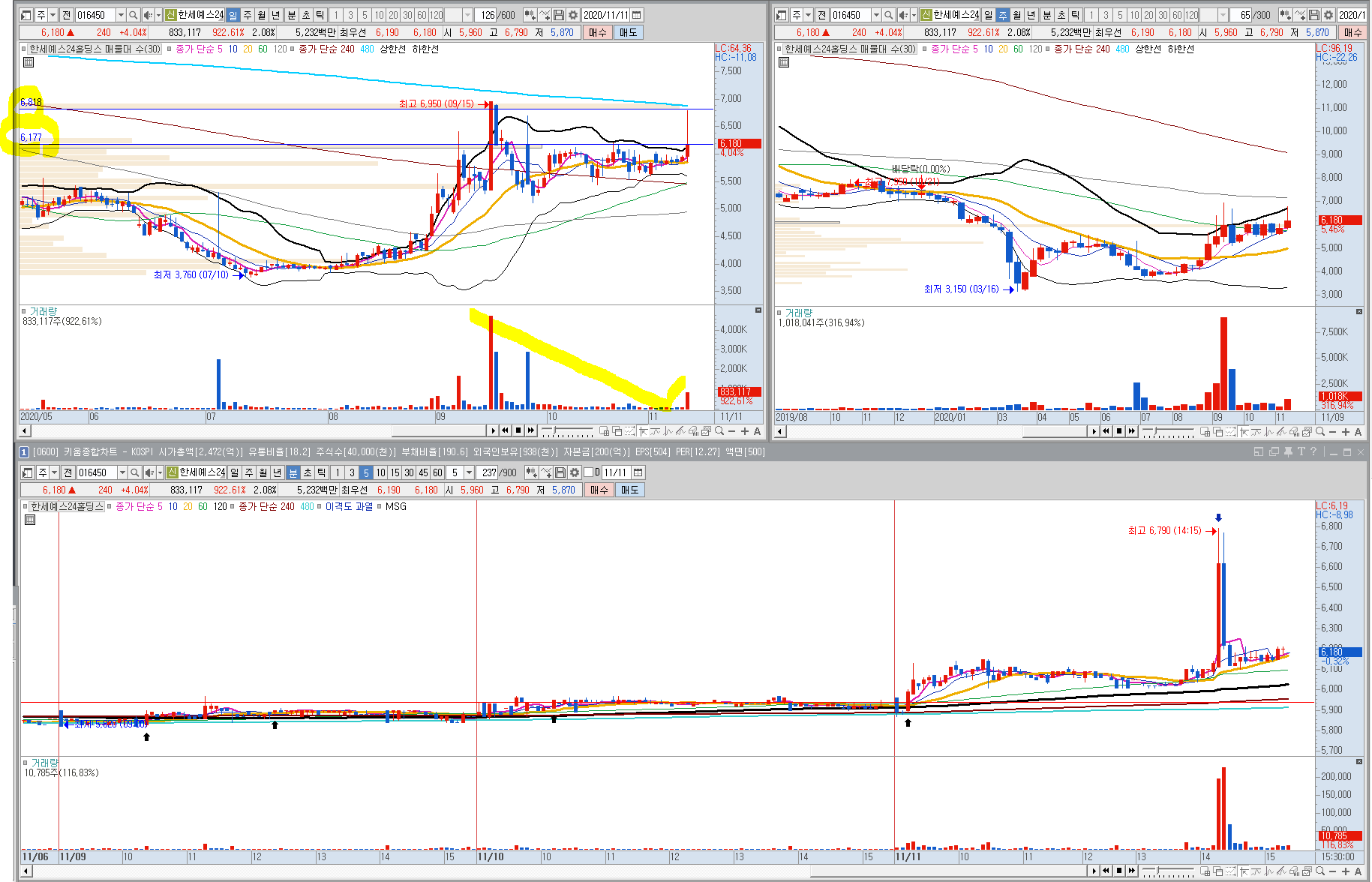
Task: Select daily (일) period in top-left chart
Action: (233, 15)
